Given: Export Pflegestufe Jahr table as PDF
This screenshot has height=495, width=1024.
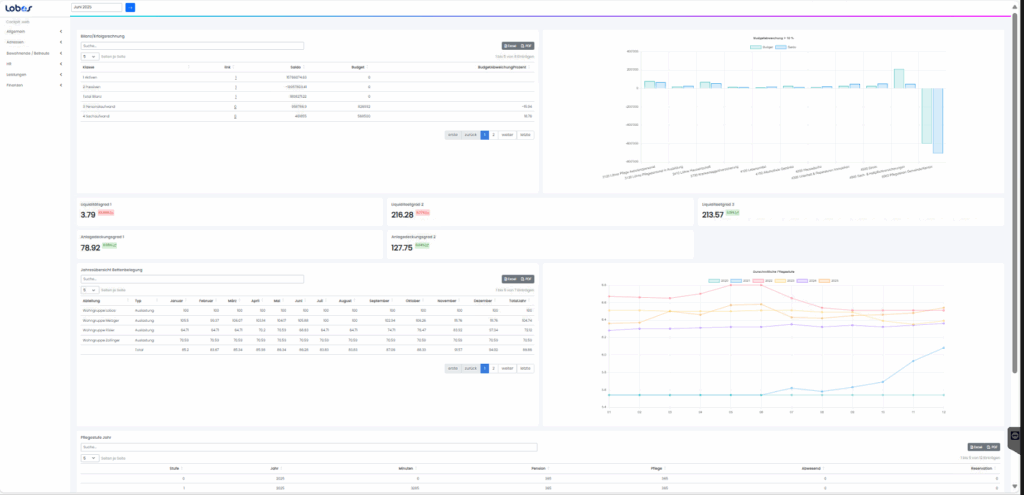Looking at the screenshot, I should (x=994, y=447).
